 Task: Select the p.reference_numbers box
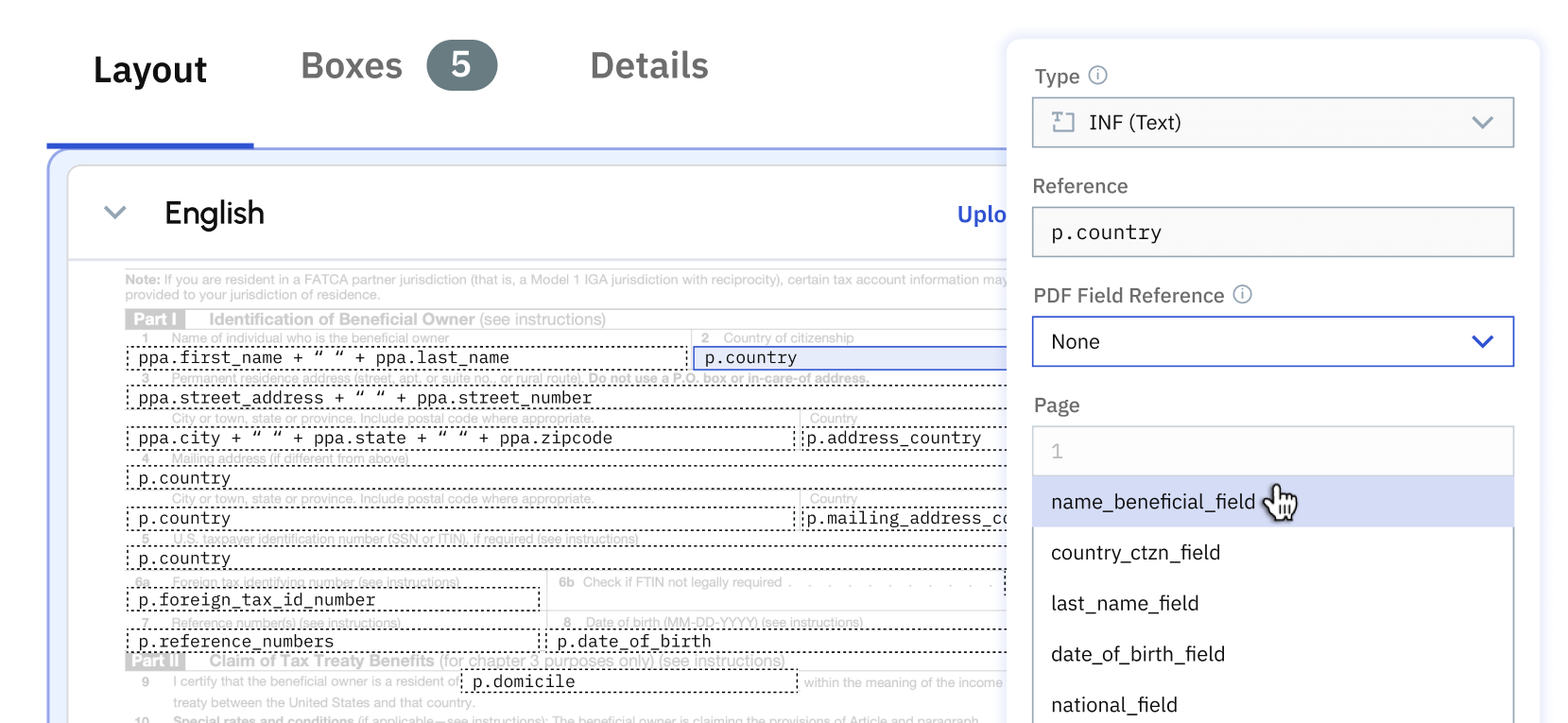pyautogui.click(x=333, y=642)
